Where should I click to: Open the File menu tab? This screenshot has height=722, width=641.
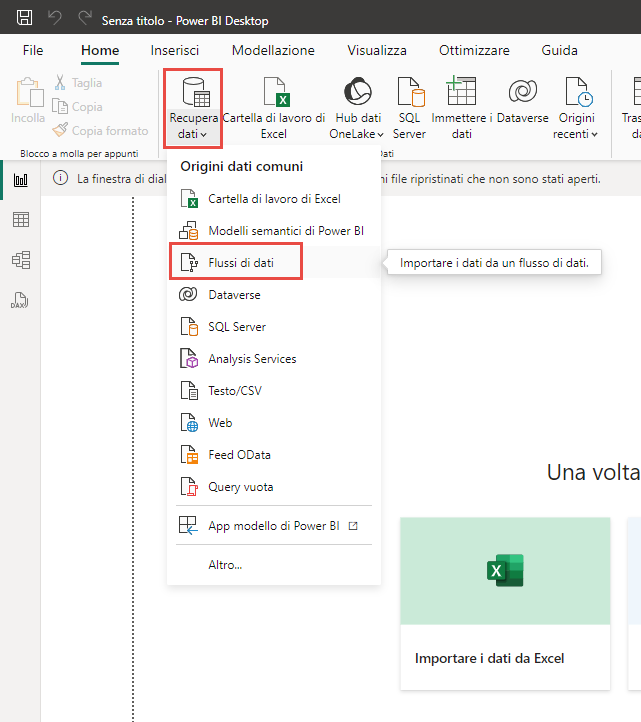click(x=33, y=50)
